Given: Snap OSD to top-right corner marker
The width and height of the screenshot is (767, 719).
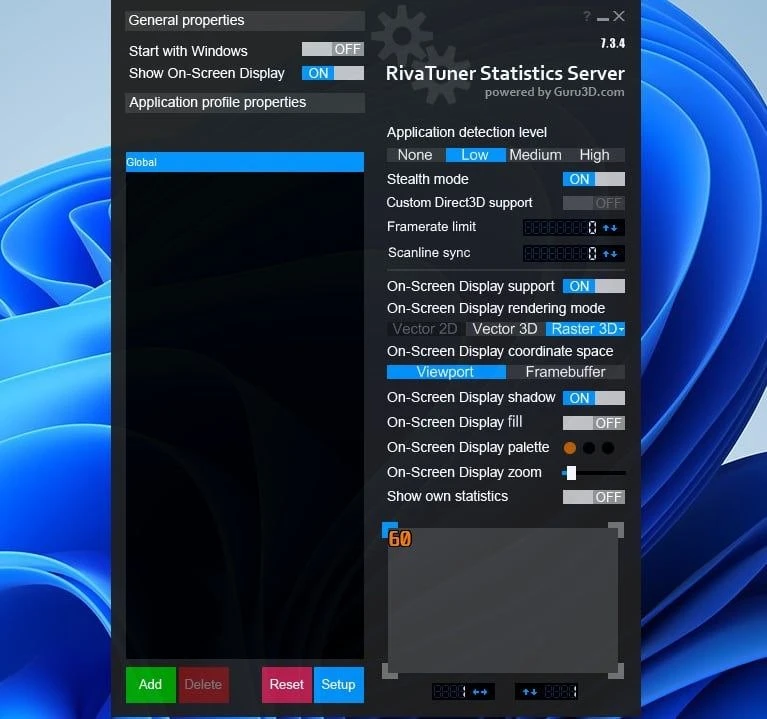Looking at the screenshot, I should (616, 530).
